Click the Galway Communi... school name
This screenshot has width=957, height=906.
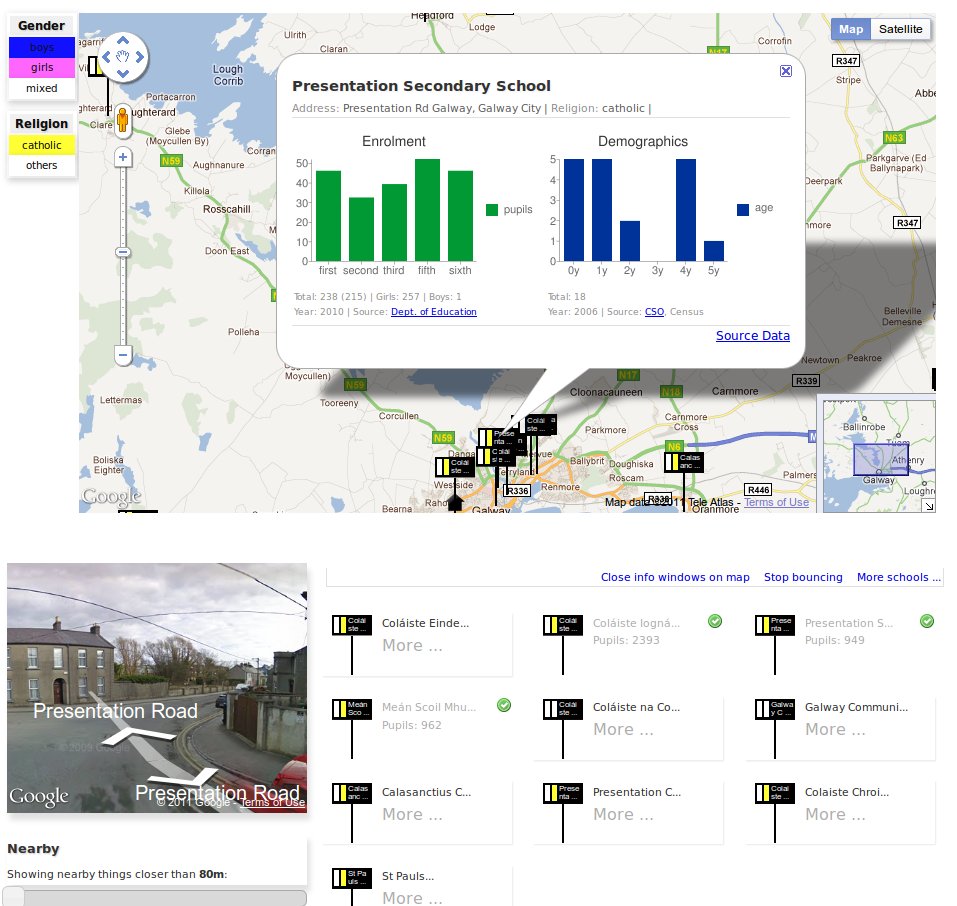click(856, 707)
